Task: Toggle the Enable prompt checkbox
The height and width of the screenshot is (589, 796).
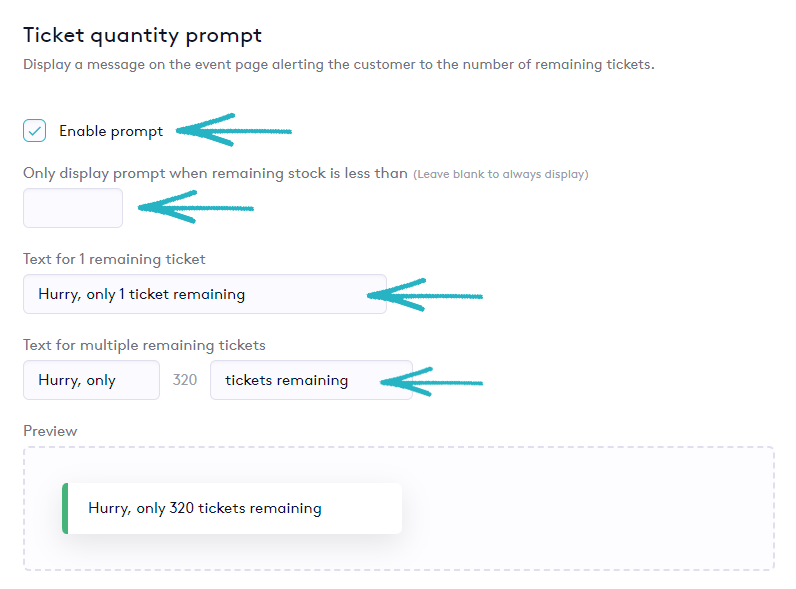Action: [35, 131]
